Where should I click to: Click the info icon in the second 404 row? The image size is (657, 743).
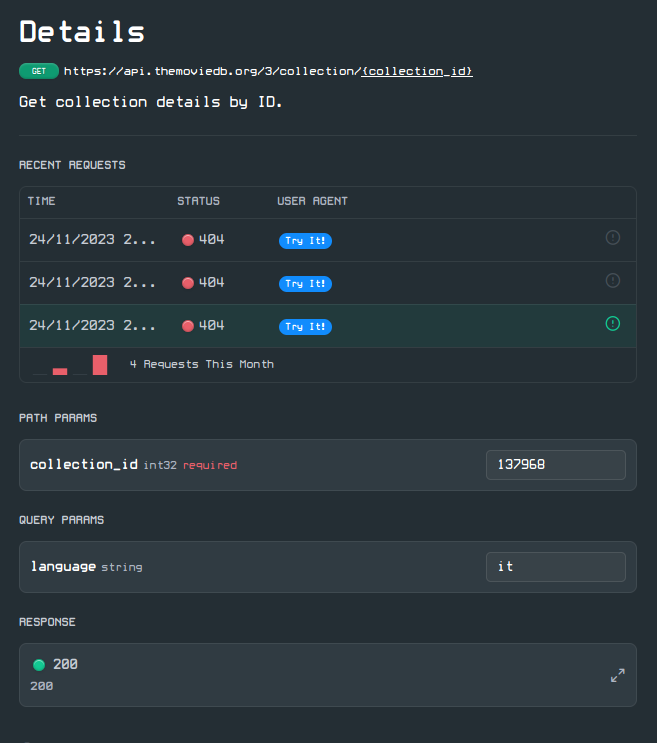pos(612,281)
